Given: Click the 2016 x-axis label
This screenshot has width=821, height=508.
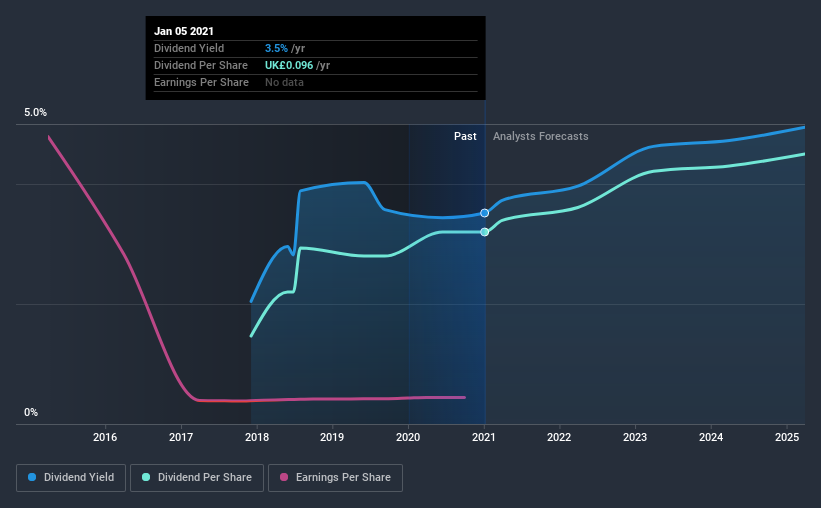Looking at the screenshot, I should [x=105, y=437].
